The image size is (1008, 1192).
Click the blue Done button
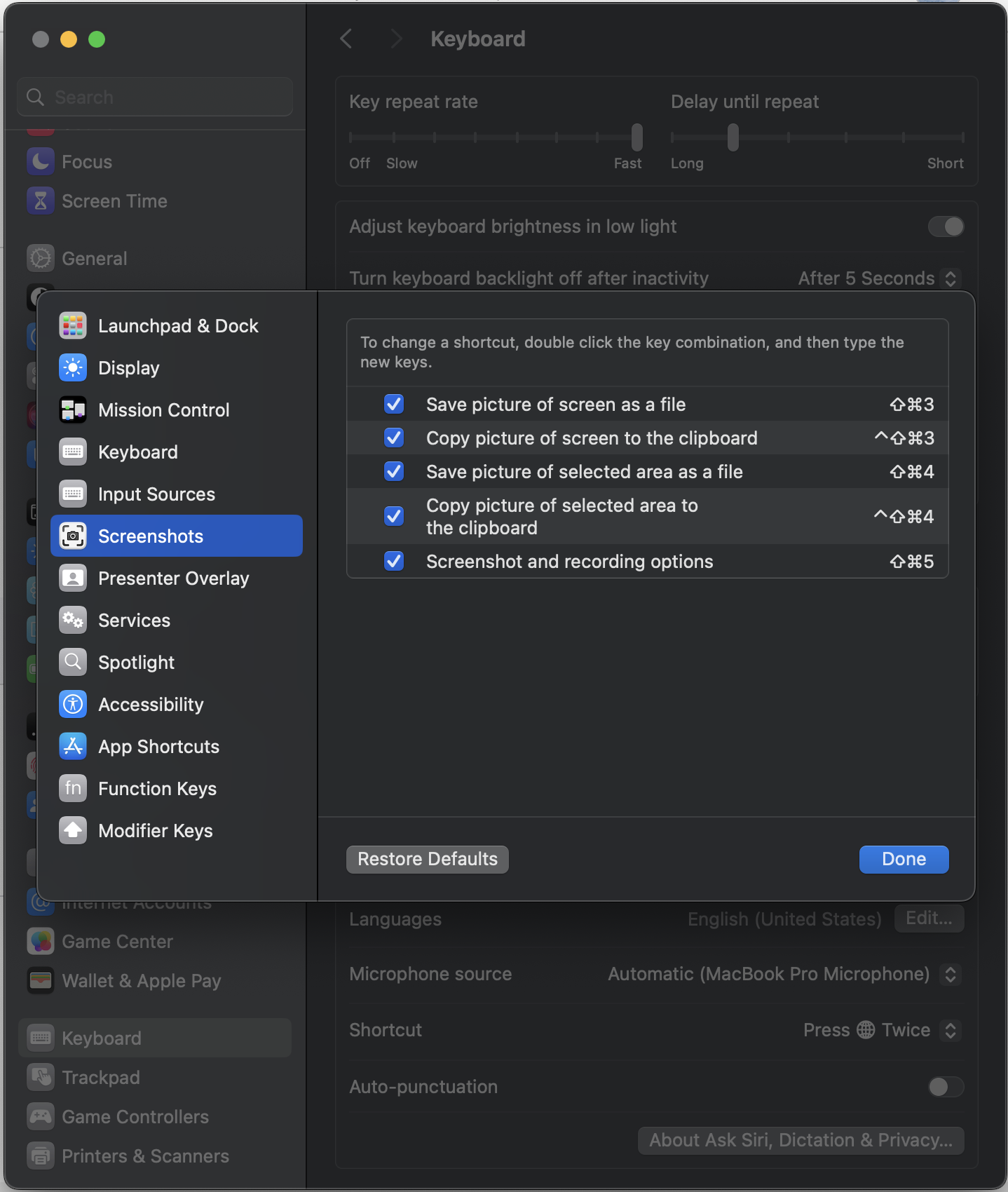click(904, 860)
